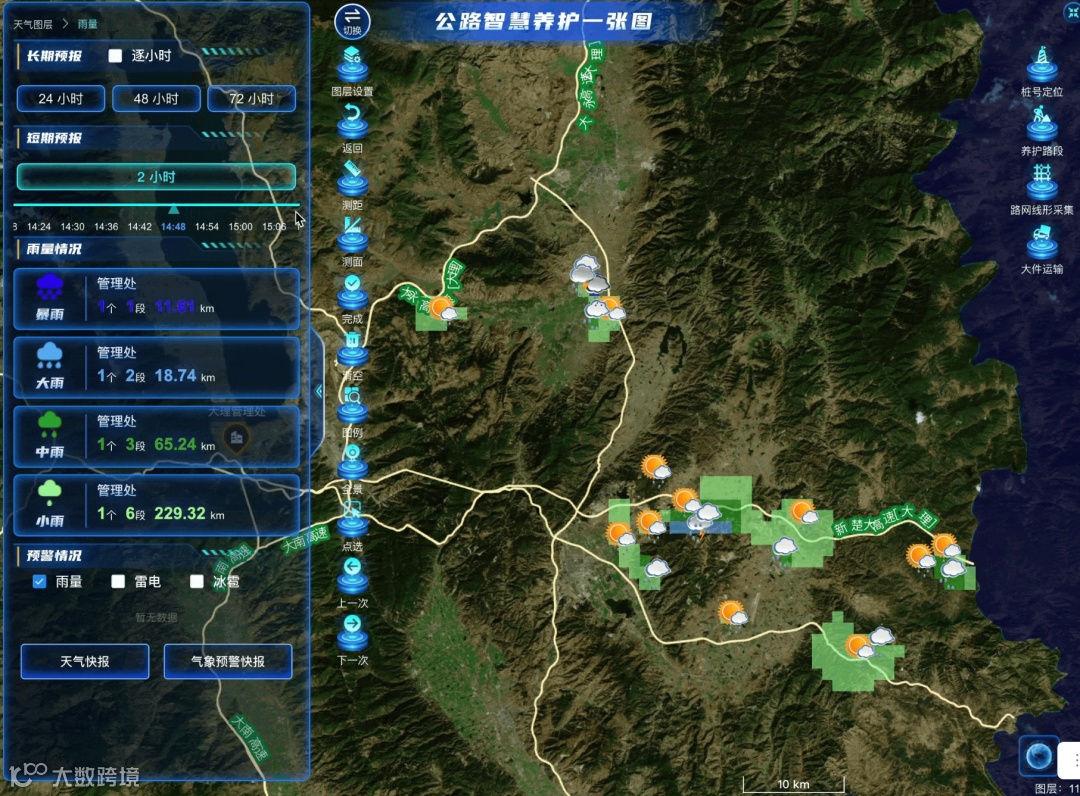The width and height of the screenshot is (1080, 796).
Task: Uncheck the 雨量 rainfall checkbox
Action: coord(39,582)
